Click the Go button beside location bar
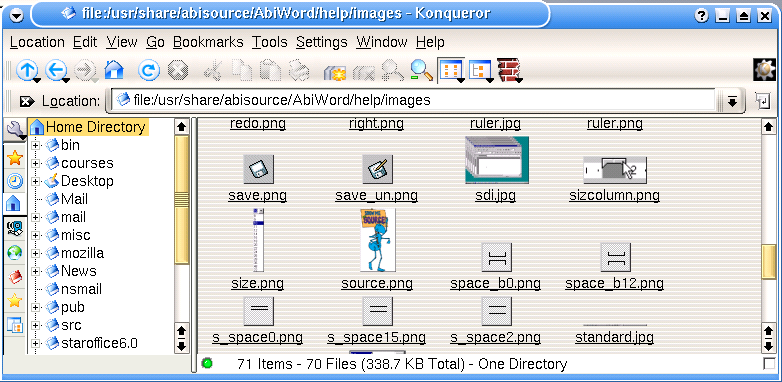782x382 pixels. [x=763, y=101]
